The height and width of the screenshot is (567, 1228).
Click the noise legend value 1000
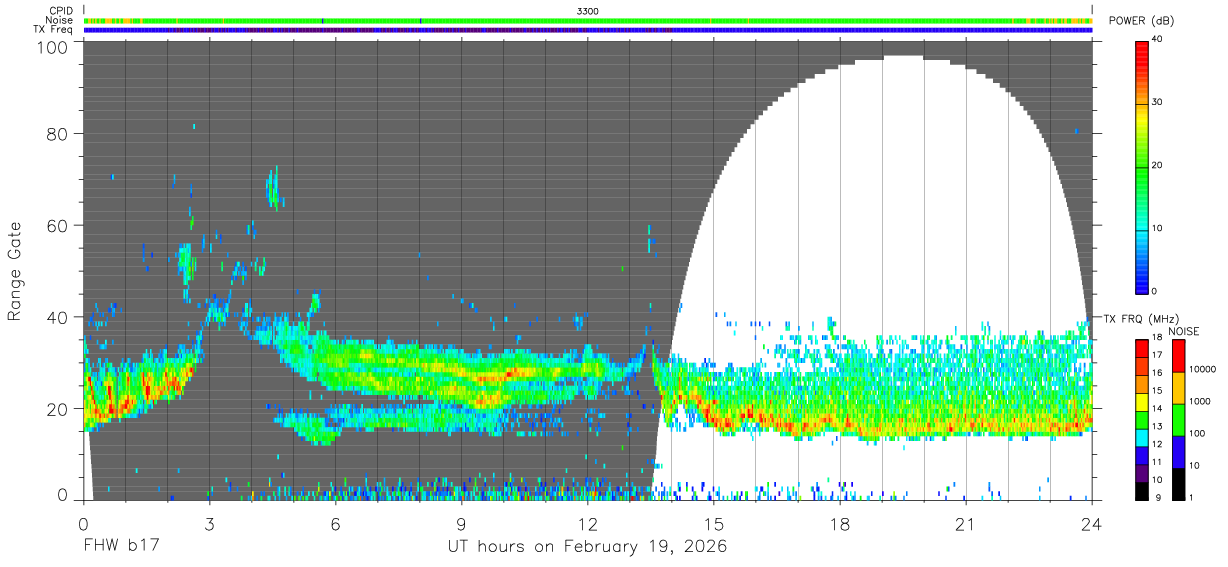[1199, 401]
